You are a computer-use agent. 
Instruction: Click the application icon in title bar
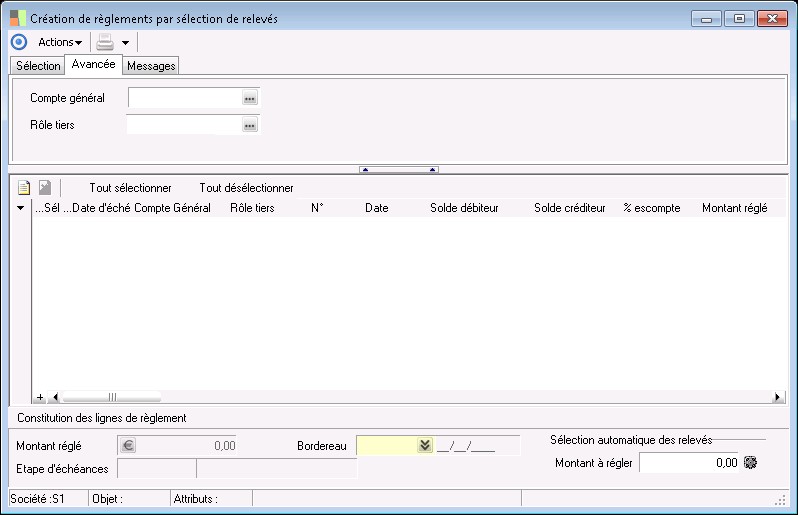(17, 18)
